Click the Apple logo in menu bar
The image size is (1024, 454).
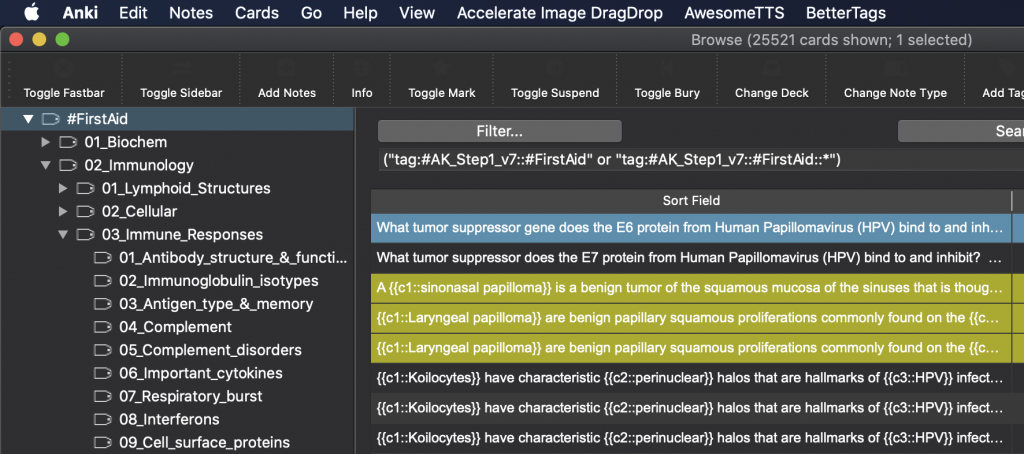(x=31, y=13)
